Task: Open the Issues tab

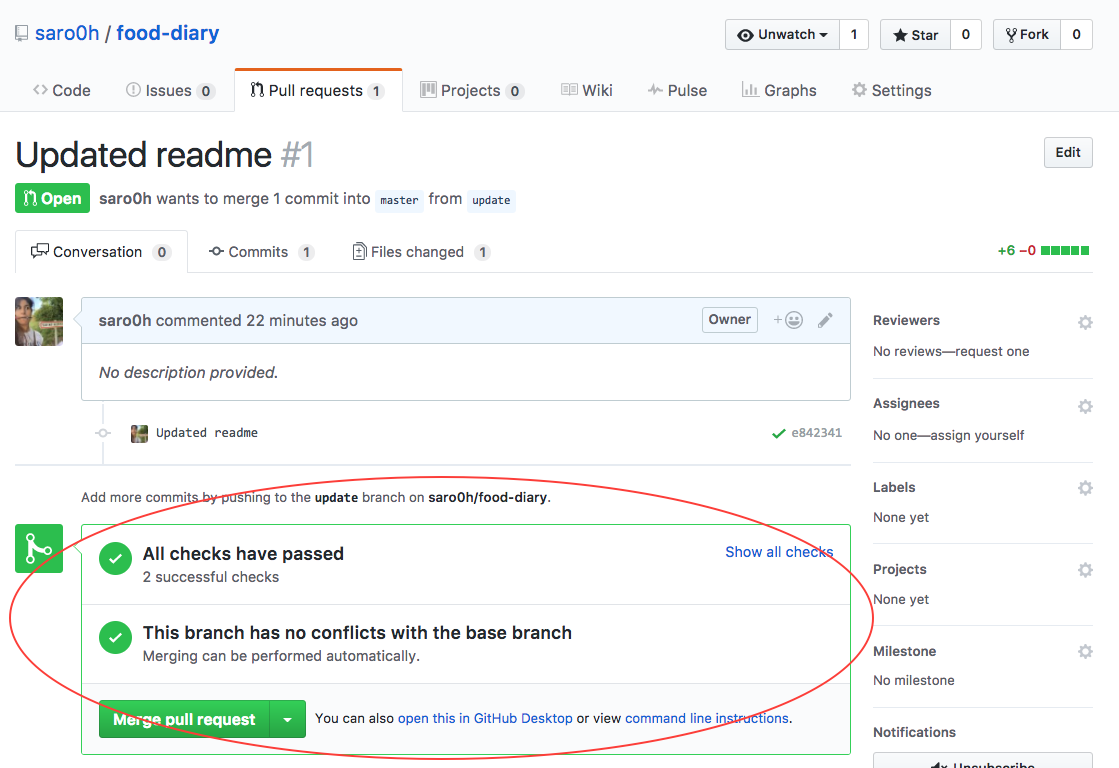Action: [x=170, y=91]
